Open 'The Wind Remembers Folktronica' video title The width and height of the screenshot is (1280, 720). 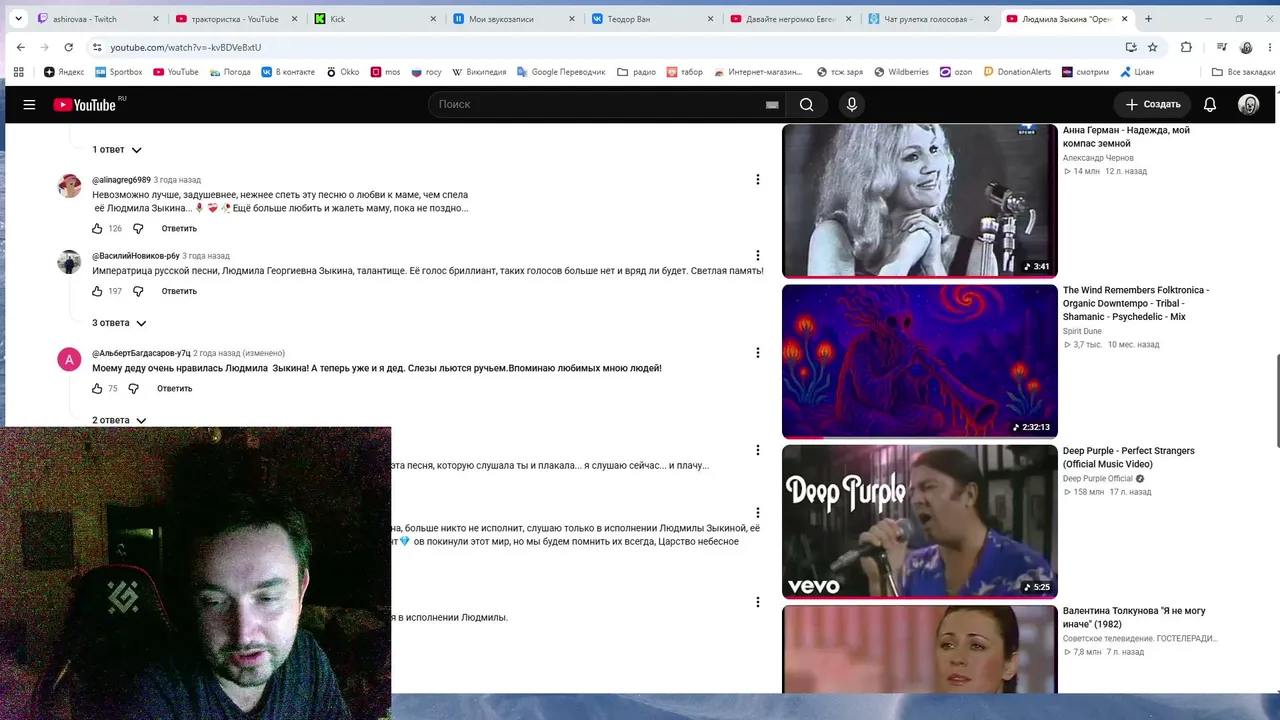(x=1136, y=303)
